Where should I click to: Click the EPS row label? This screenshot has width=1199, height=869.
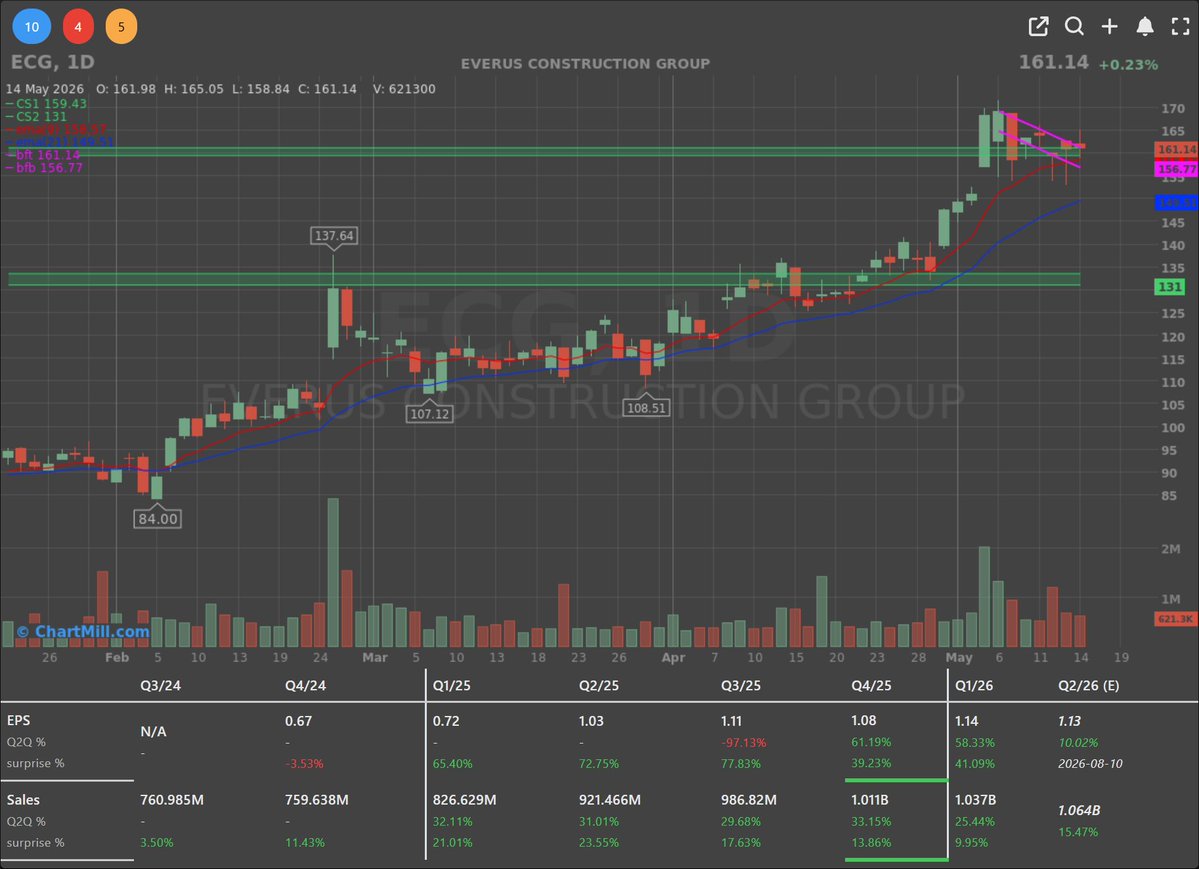[18, 720]
